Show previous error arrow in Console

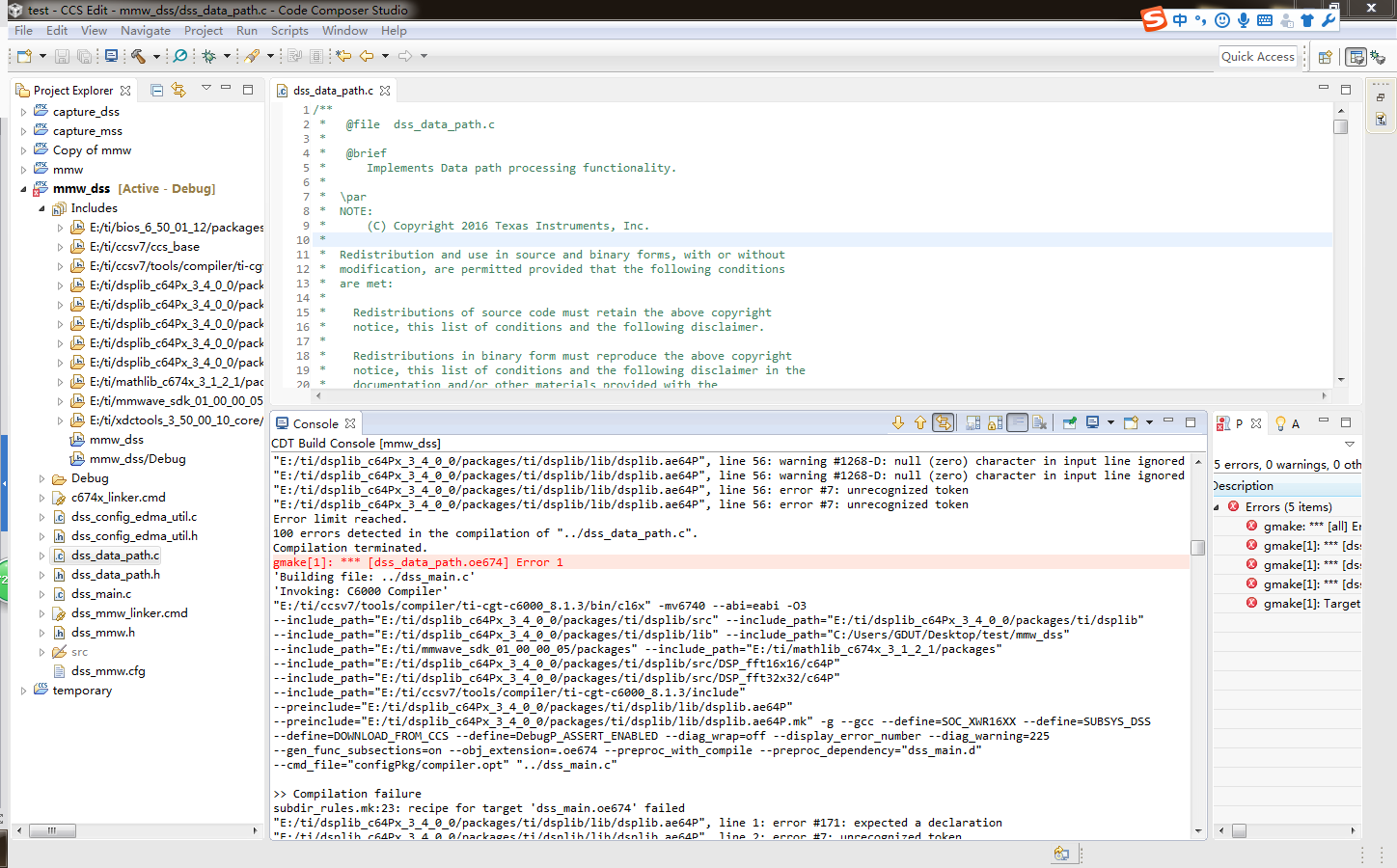click(919, 422)
